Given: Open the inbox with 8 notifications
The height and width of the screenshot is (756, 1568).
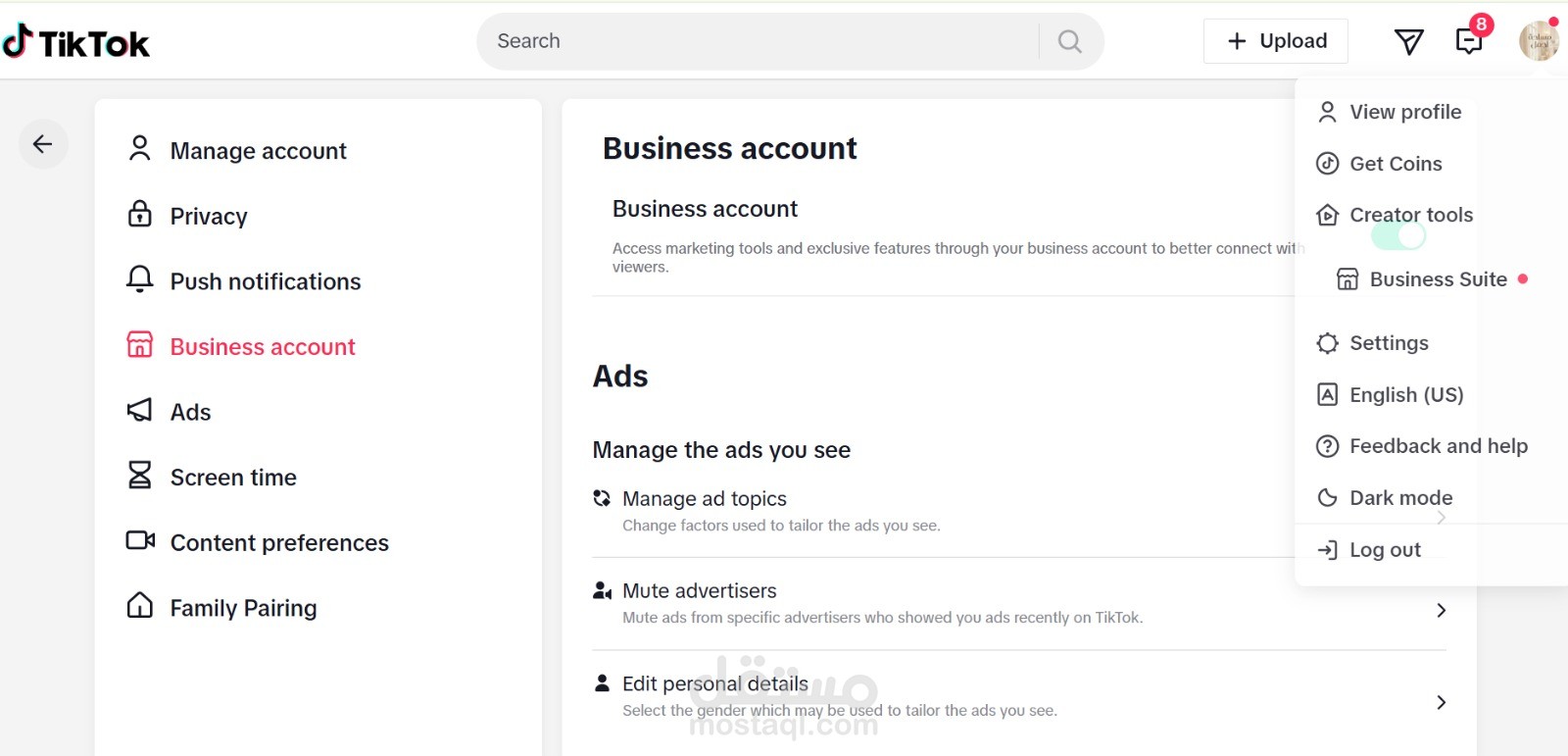Looking at the screenshot, I should pyautogui.click(x=1469, y=41).
